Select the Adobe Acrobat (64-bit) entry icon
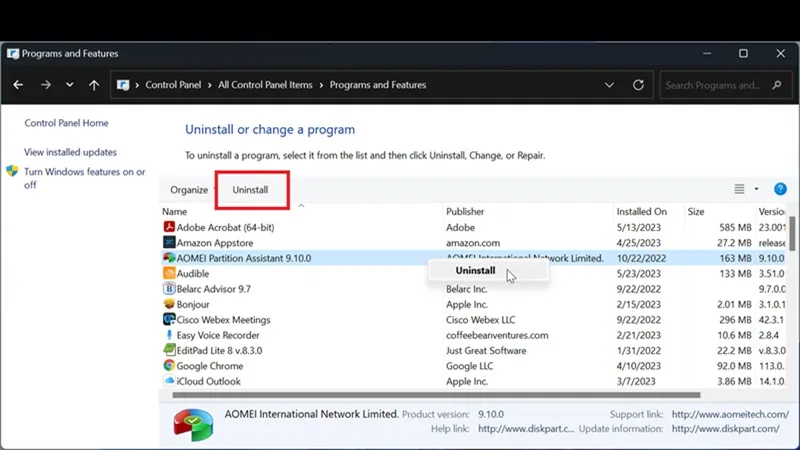This screenshot has width=800, height=450. point(169,227)
